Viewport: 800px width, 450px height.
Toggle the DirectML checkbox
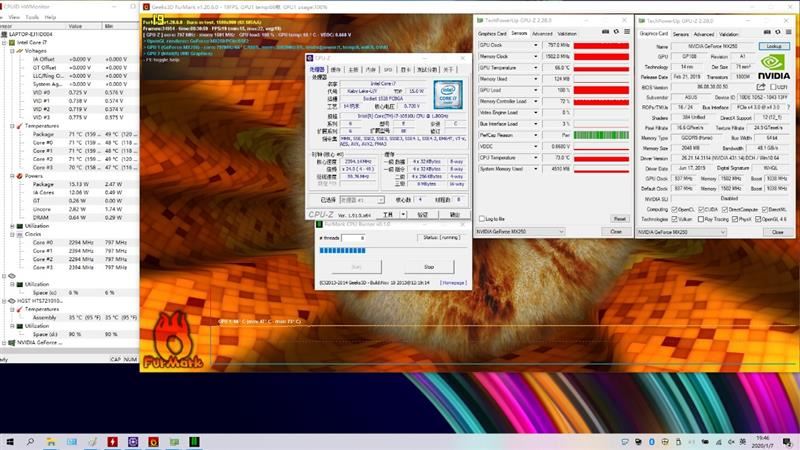click(x=765, y=210)
